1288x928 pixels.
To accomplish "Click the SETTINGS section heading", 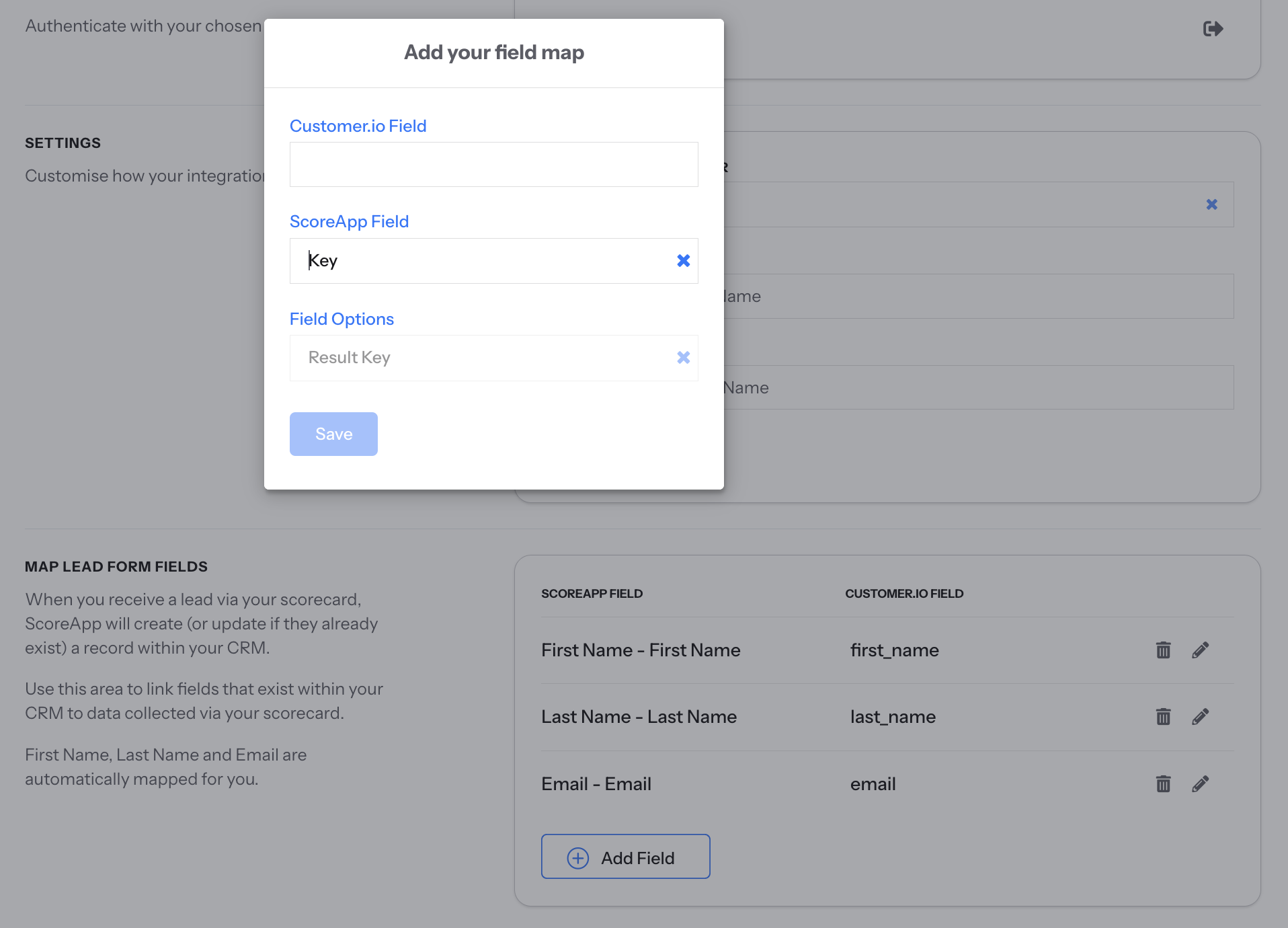I will tap(63, 143).
